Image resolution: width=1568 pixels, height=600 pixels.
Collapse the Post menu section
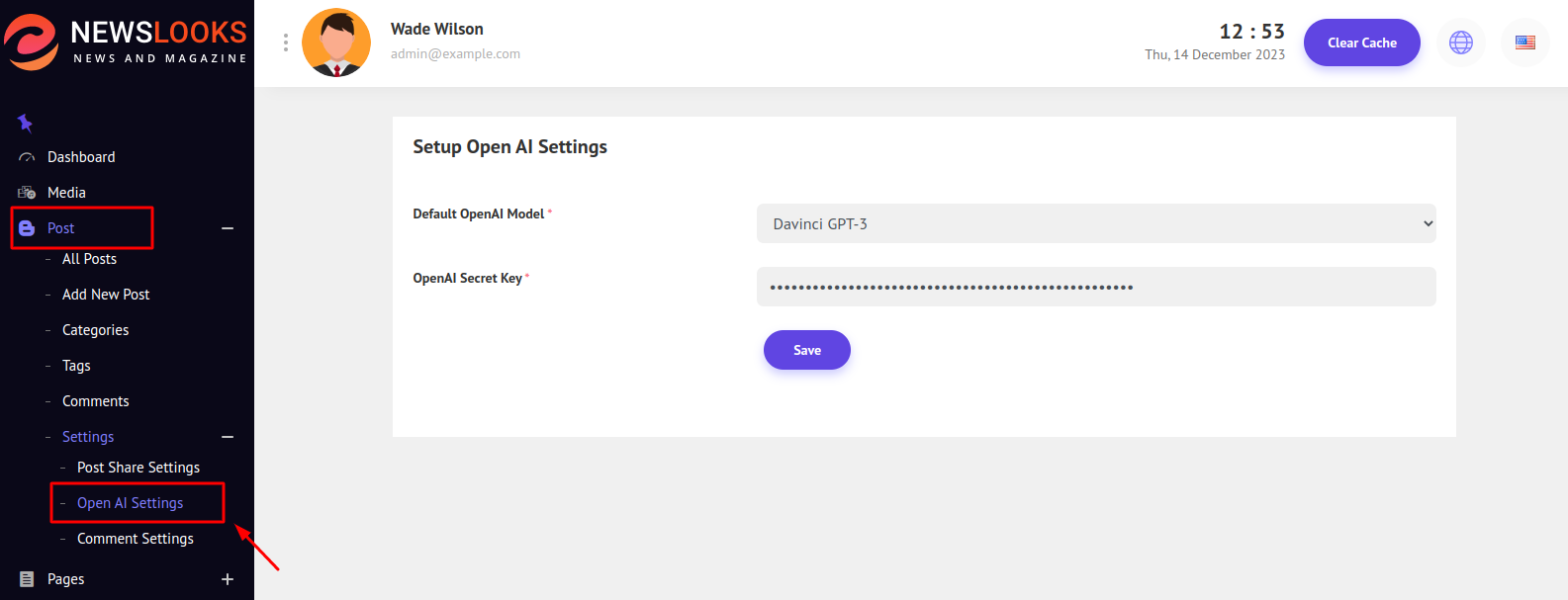click(228, 228)
